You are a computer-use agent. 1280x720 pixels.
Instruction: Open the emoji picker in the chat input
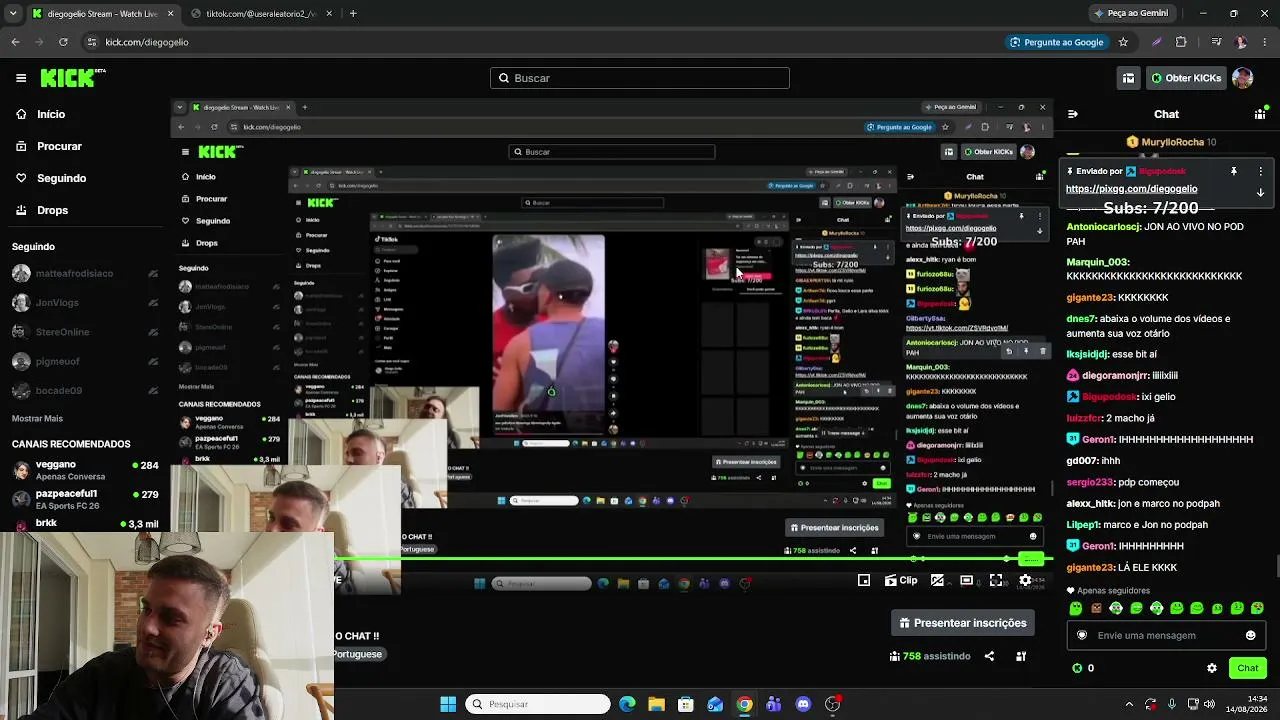point(1250,635)
